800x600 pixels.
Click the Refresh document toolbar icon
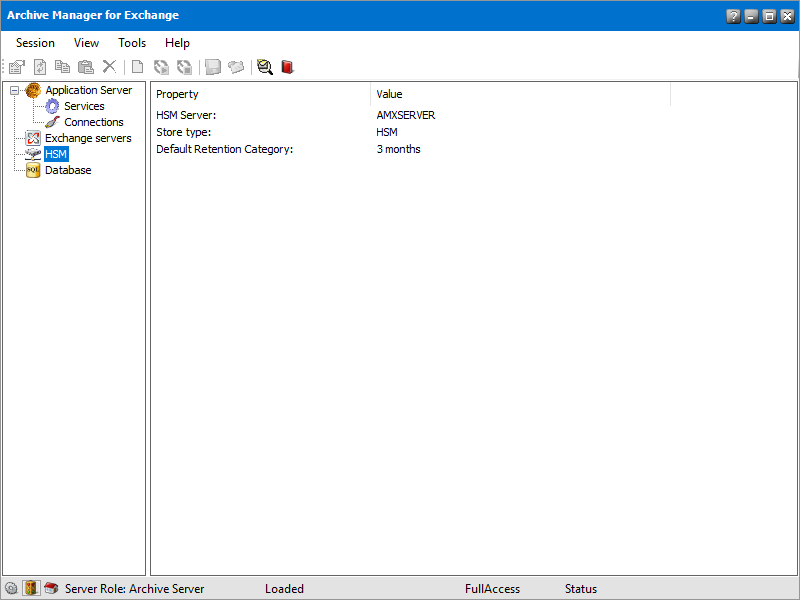40,67
